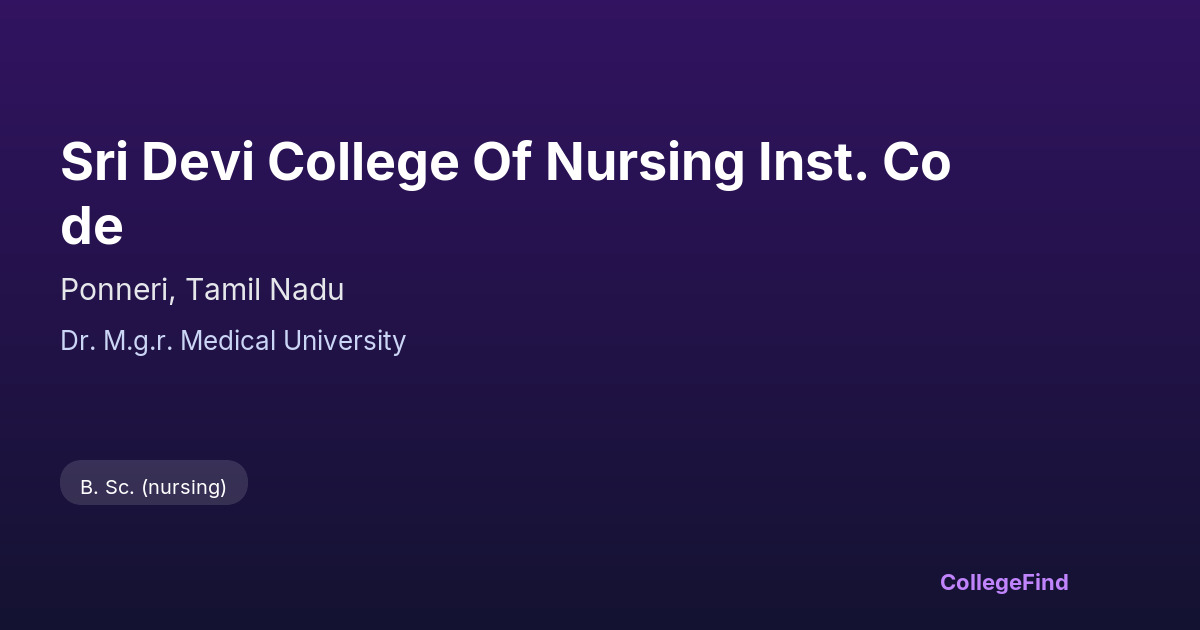Click the word "University" in the affiliation
Image resolution: width=1200 pixels, height=630 pixels.
pyautogui.click(x=345, y=341)
